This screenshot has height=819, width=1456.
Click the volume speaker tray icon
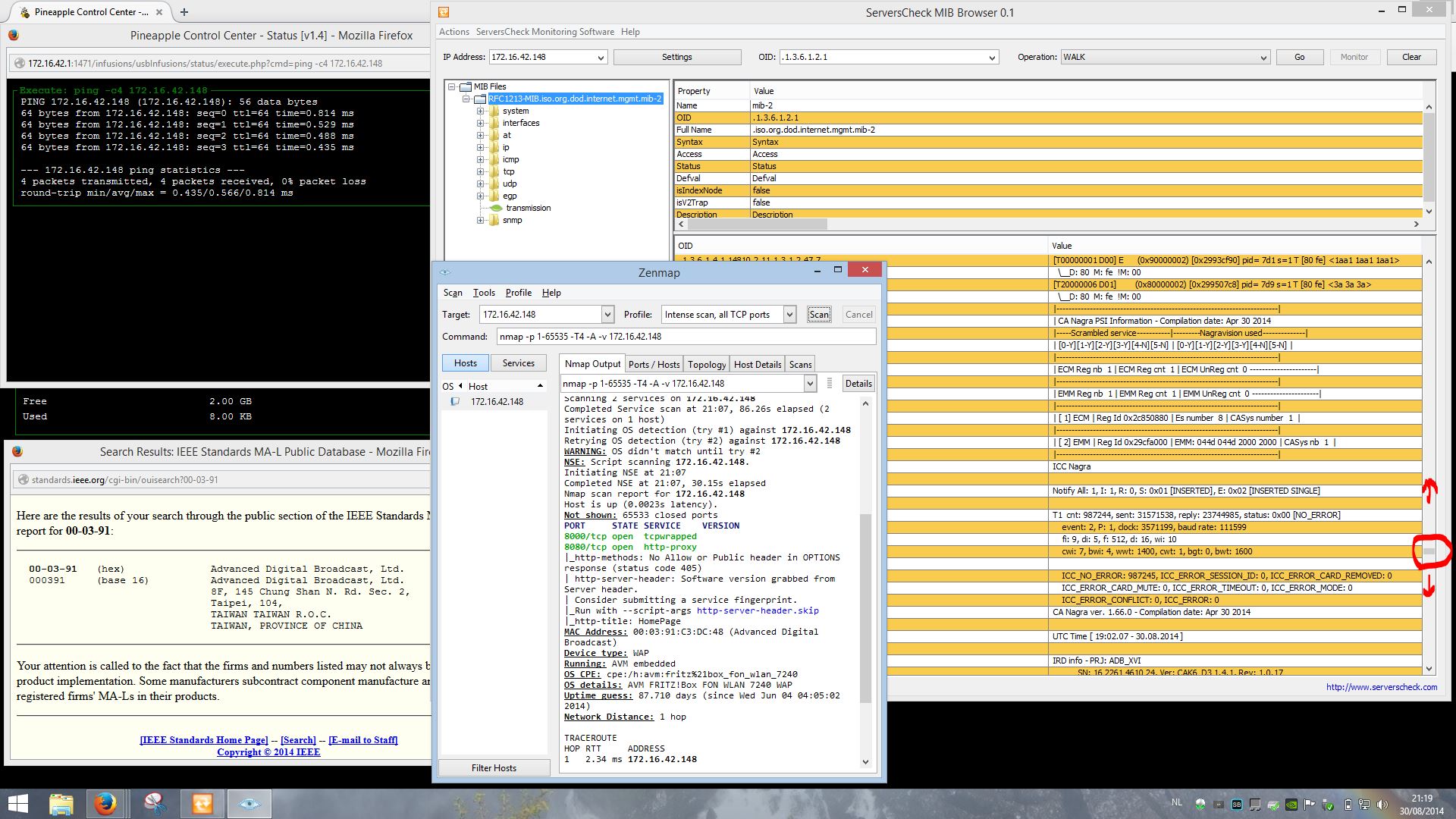coord(1382,805)
